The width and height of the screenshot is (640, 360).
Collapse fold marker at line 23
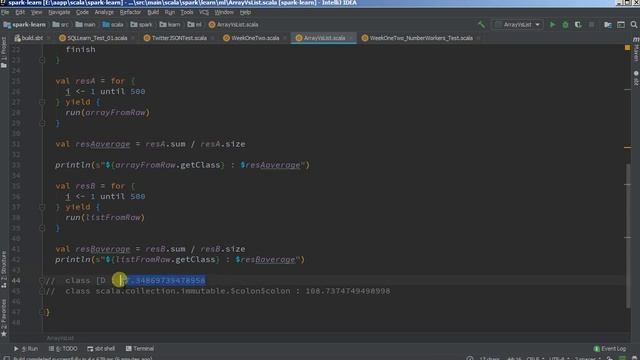(x=42, y=60)
